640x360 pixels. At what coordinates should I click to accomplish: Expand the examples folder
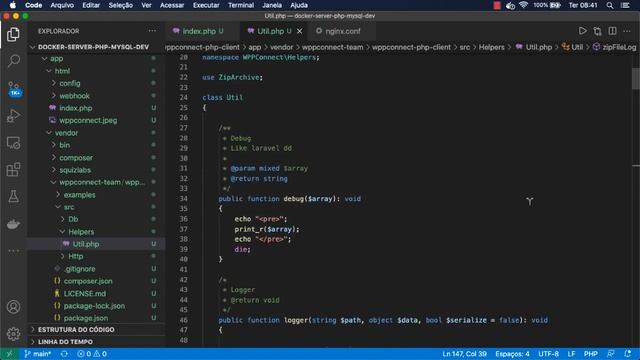[x=79, y=195]
